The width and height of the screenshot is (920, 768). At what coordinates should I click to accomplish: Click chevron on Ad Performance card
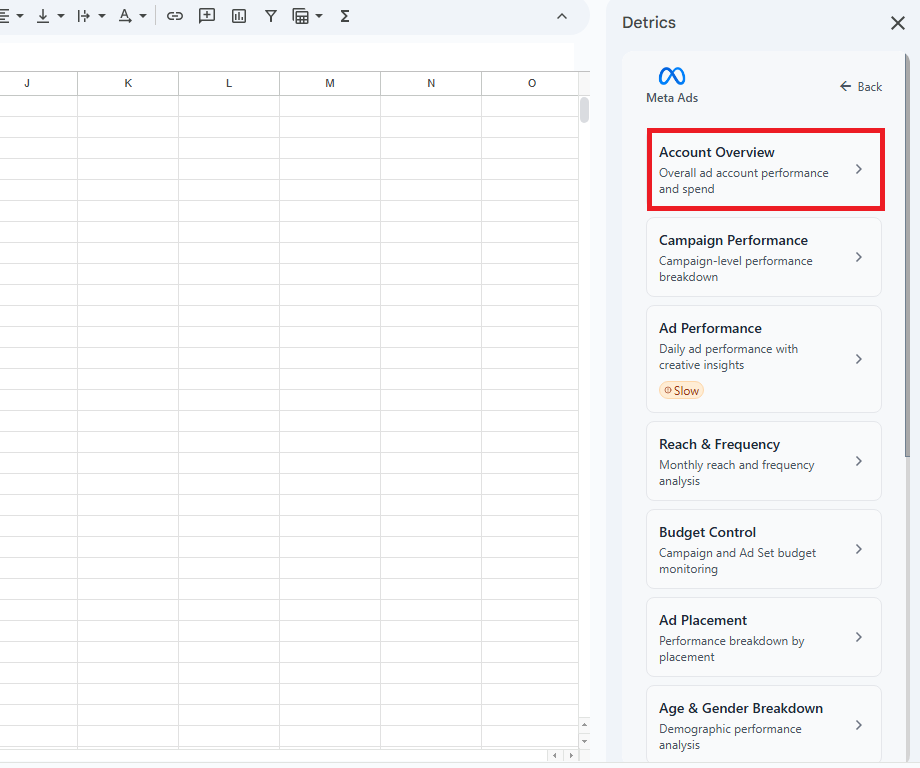tap(858, 359)
